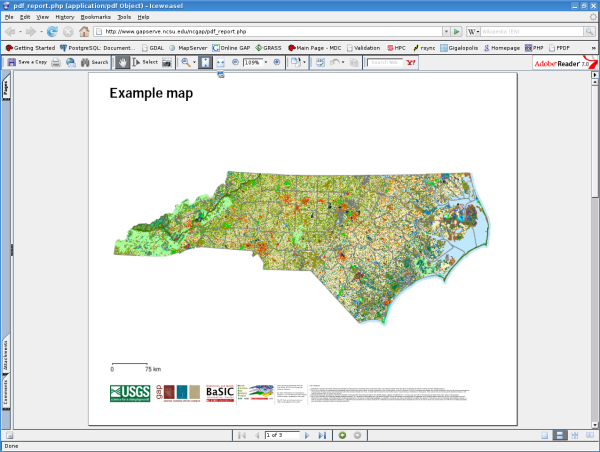Image resolution: width=600 pixels, height=452 pixels.
Task: Activate the text Select tool
Action: click(145, 62)
